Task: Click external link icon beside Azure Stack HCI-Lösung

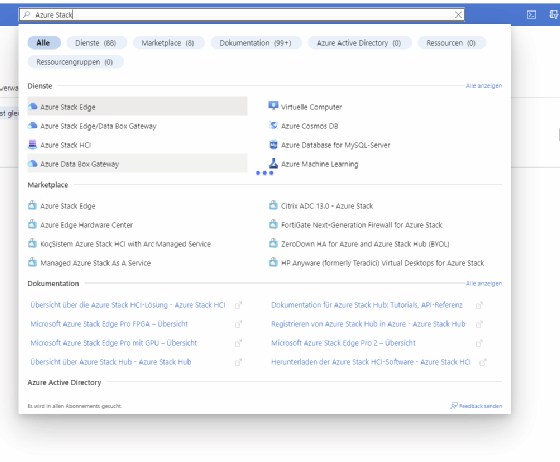Action: 238,305
